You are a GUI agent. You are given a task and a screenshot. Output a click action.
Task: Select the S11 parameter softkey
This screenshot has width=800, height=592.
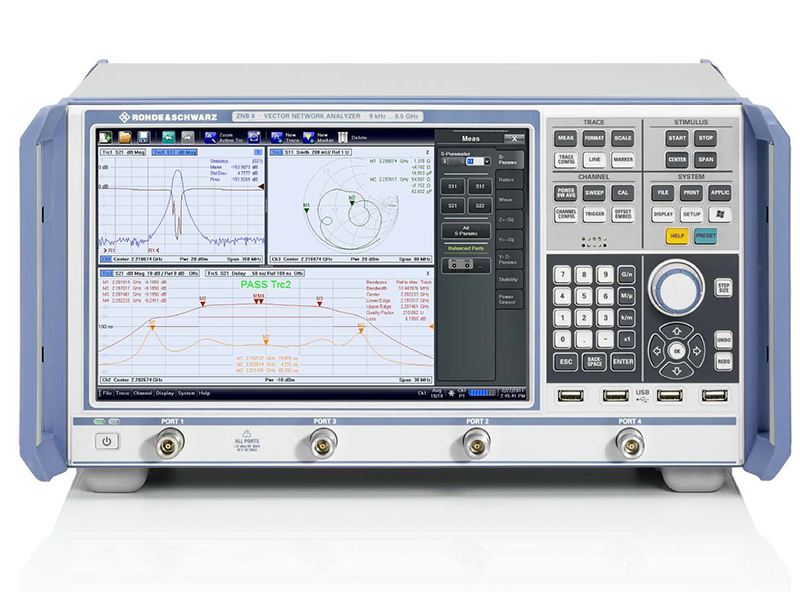point(453,186)
